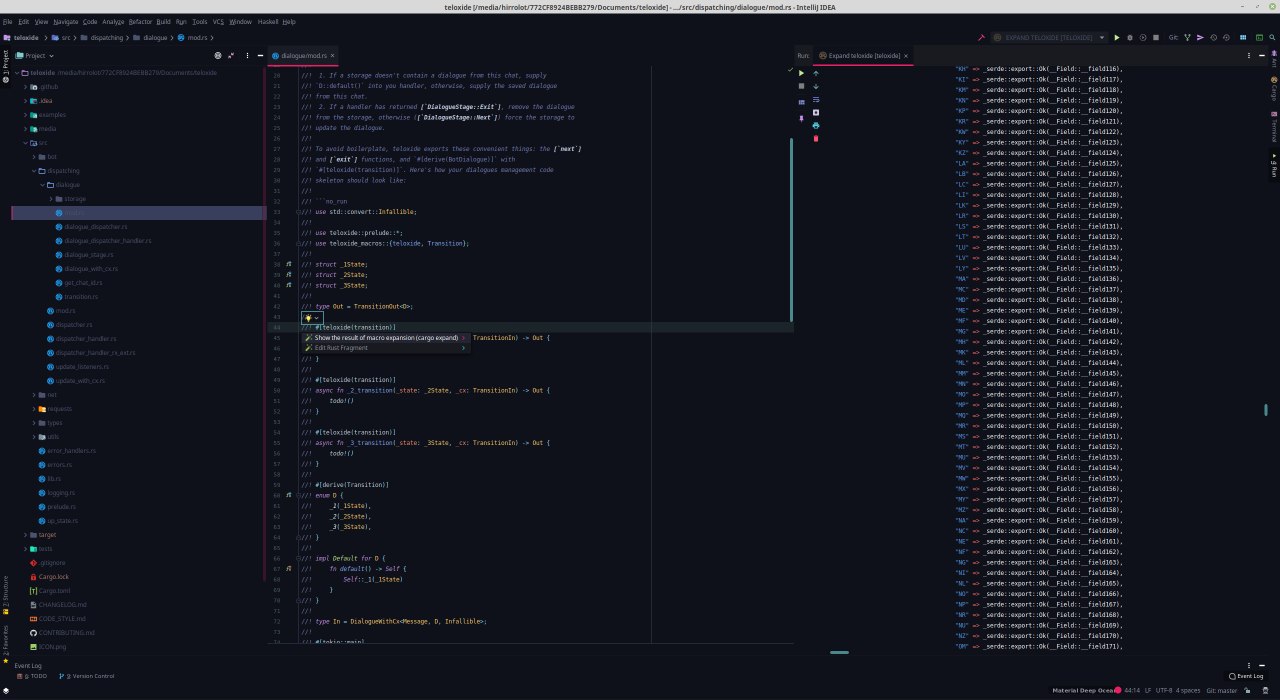Click the Terminal side tool window button
The width and height of the screenshot is (1280, 700).
pyautogui.click(x=1274, y=128)
